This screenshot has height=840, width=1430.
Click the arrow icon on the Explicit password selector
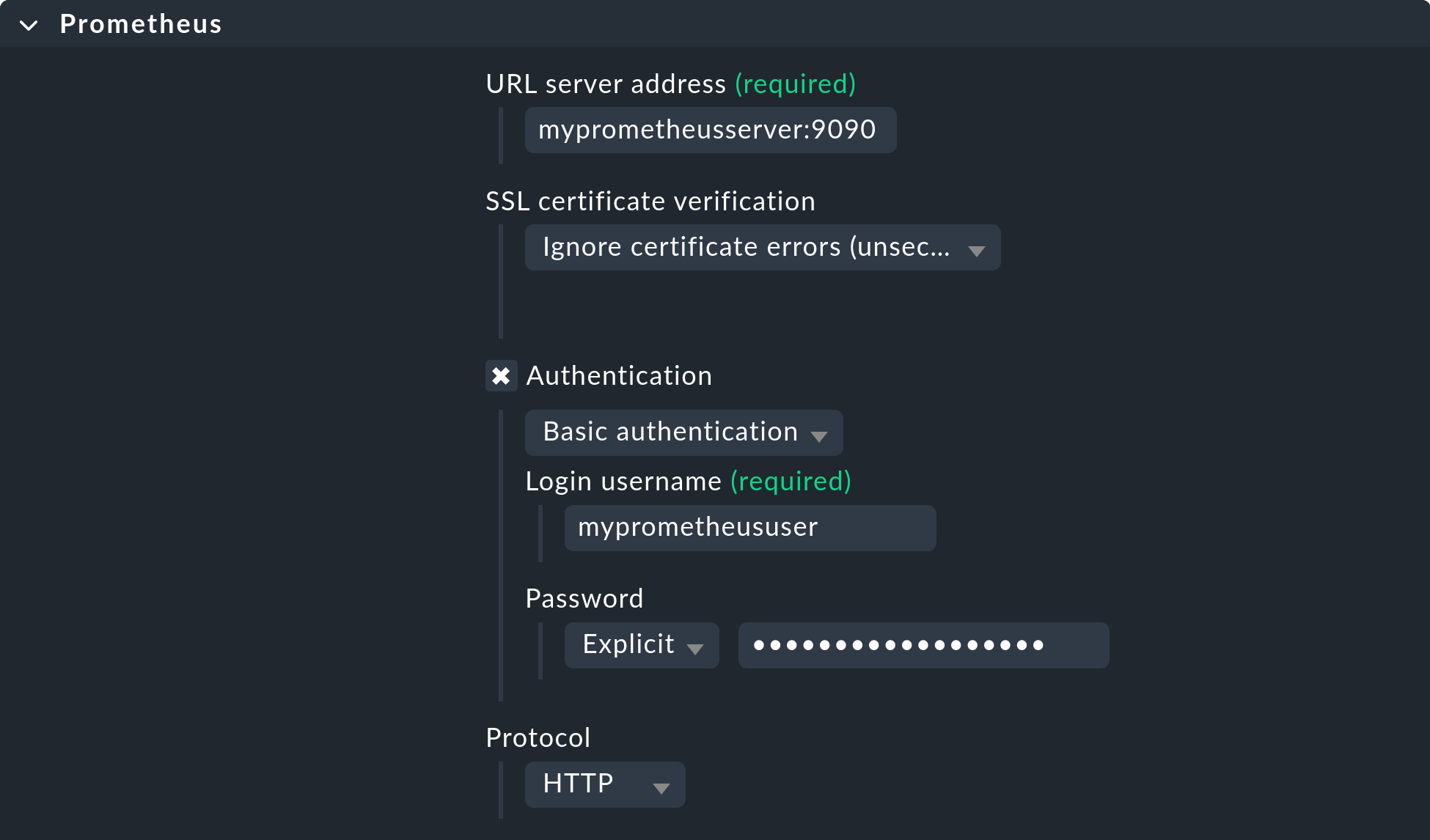(x=697, y=647)
